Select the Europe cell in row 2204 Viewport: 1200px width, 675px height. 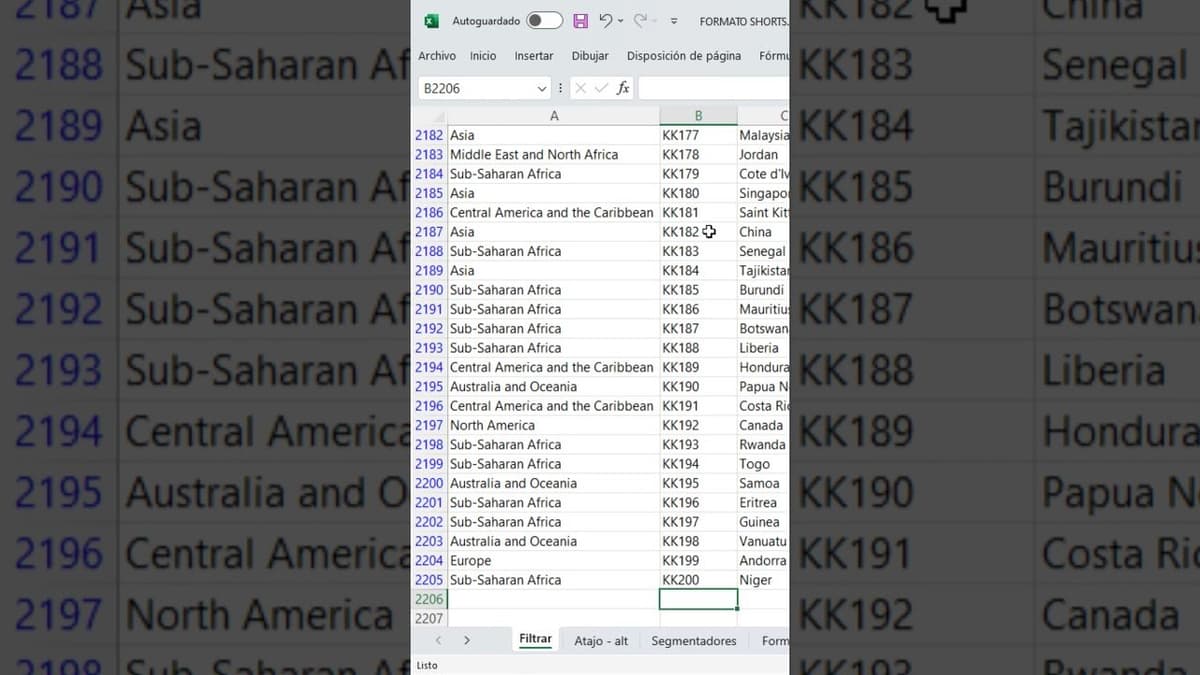tap(554, 561)
